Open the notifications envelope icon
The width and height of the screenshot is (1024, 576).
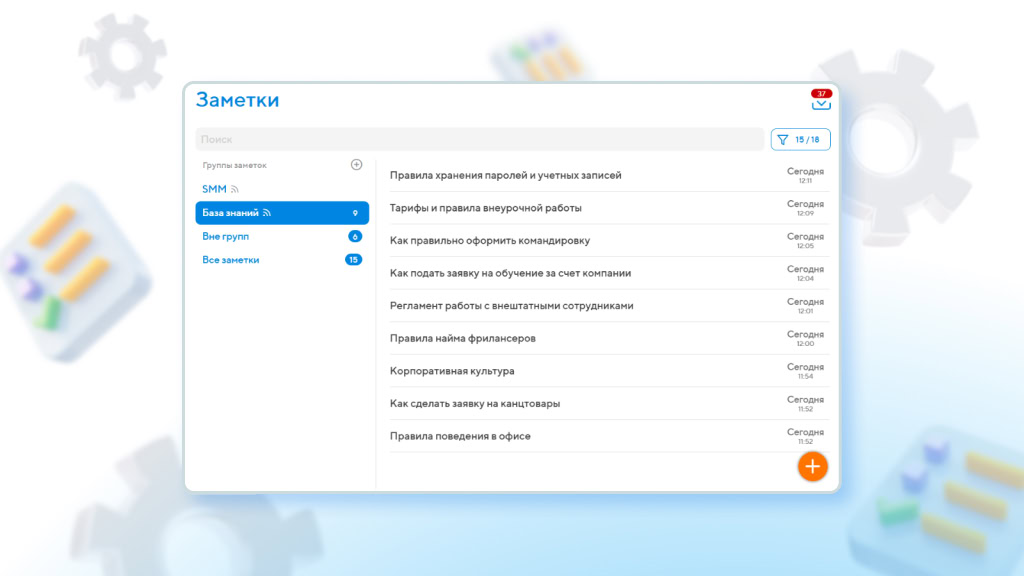click(822, 104)
